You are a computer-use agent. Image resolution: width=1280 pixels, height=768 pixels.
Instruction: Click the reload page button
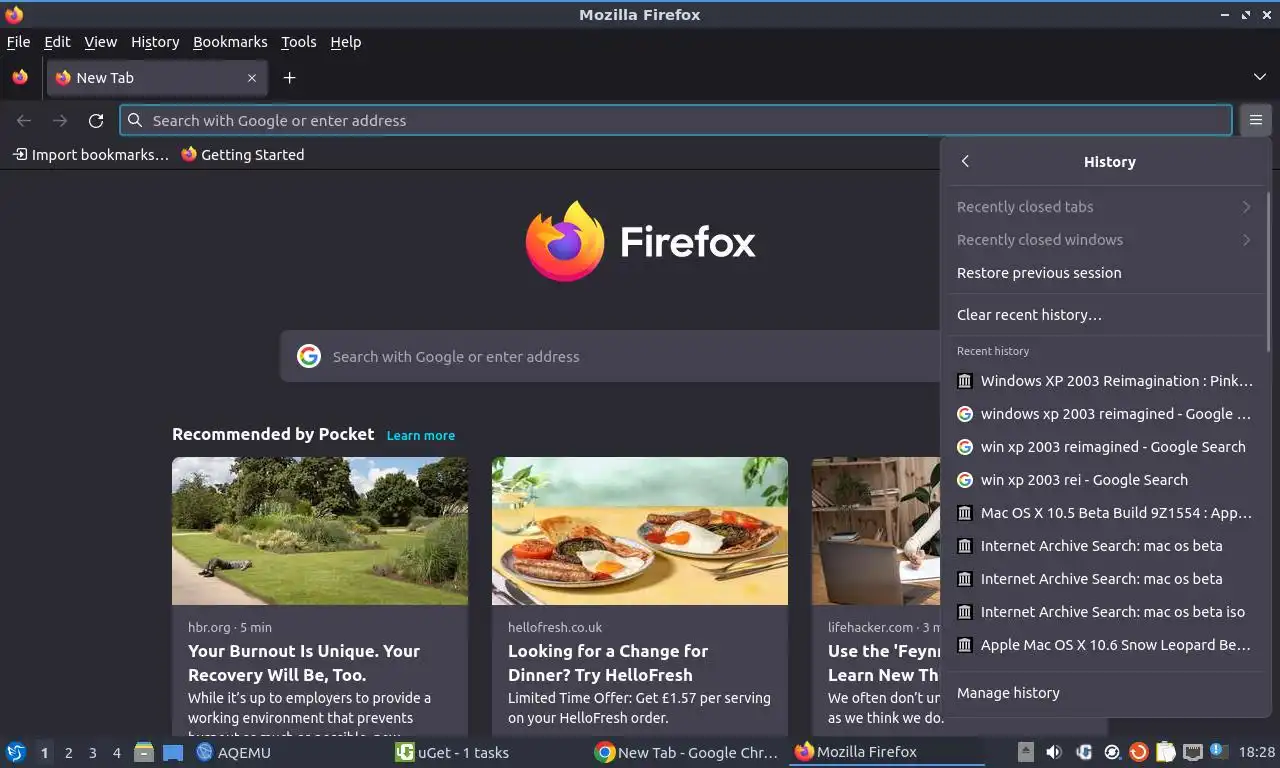coord(96,120)
